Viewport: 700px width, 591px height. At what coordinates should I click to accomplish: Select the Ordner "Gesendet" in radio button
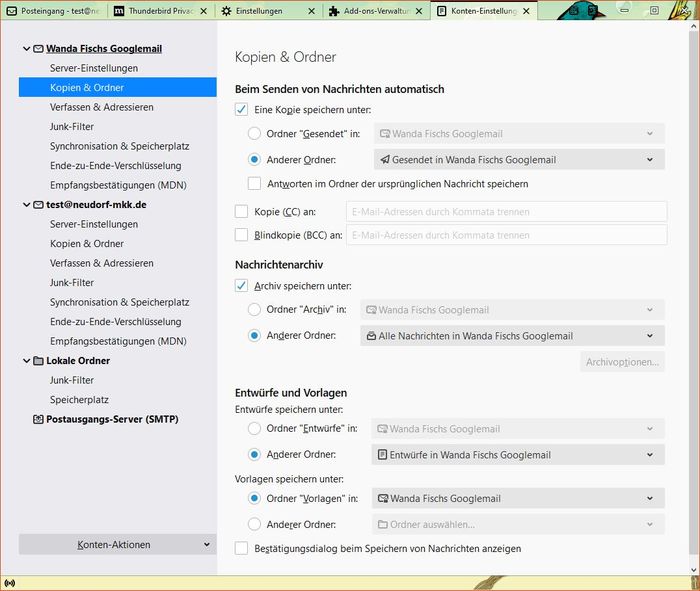255,134
